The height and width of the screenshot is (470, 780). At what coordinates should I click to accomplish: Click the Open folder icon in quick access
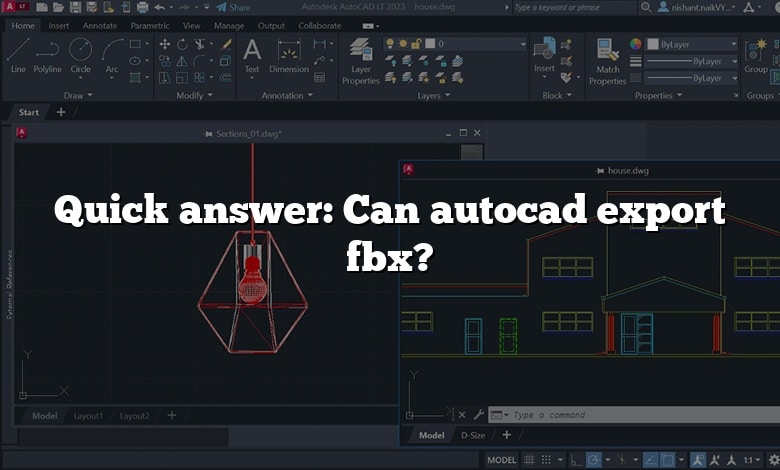pyautogui.click(x=59, y=7)
